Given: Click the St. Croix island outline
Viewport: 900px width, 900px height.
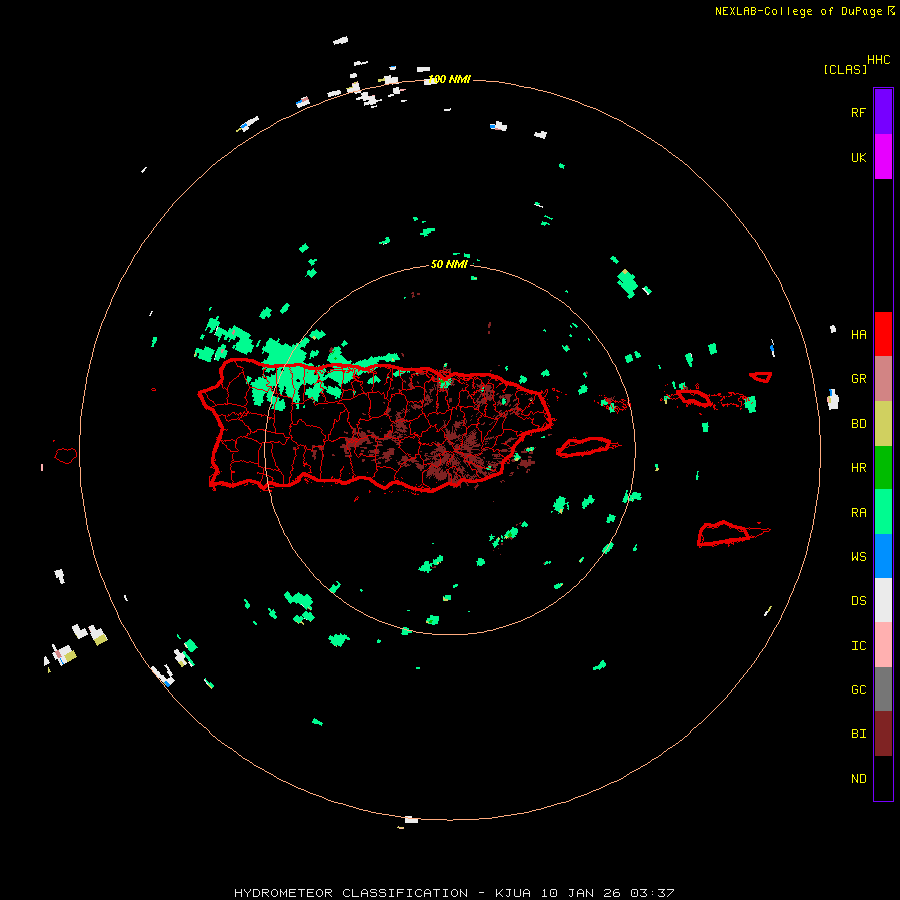Looking at the screenshot, I should pyautogui.click(x=732, y=533).
